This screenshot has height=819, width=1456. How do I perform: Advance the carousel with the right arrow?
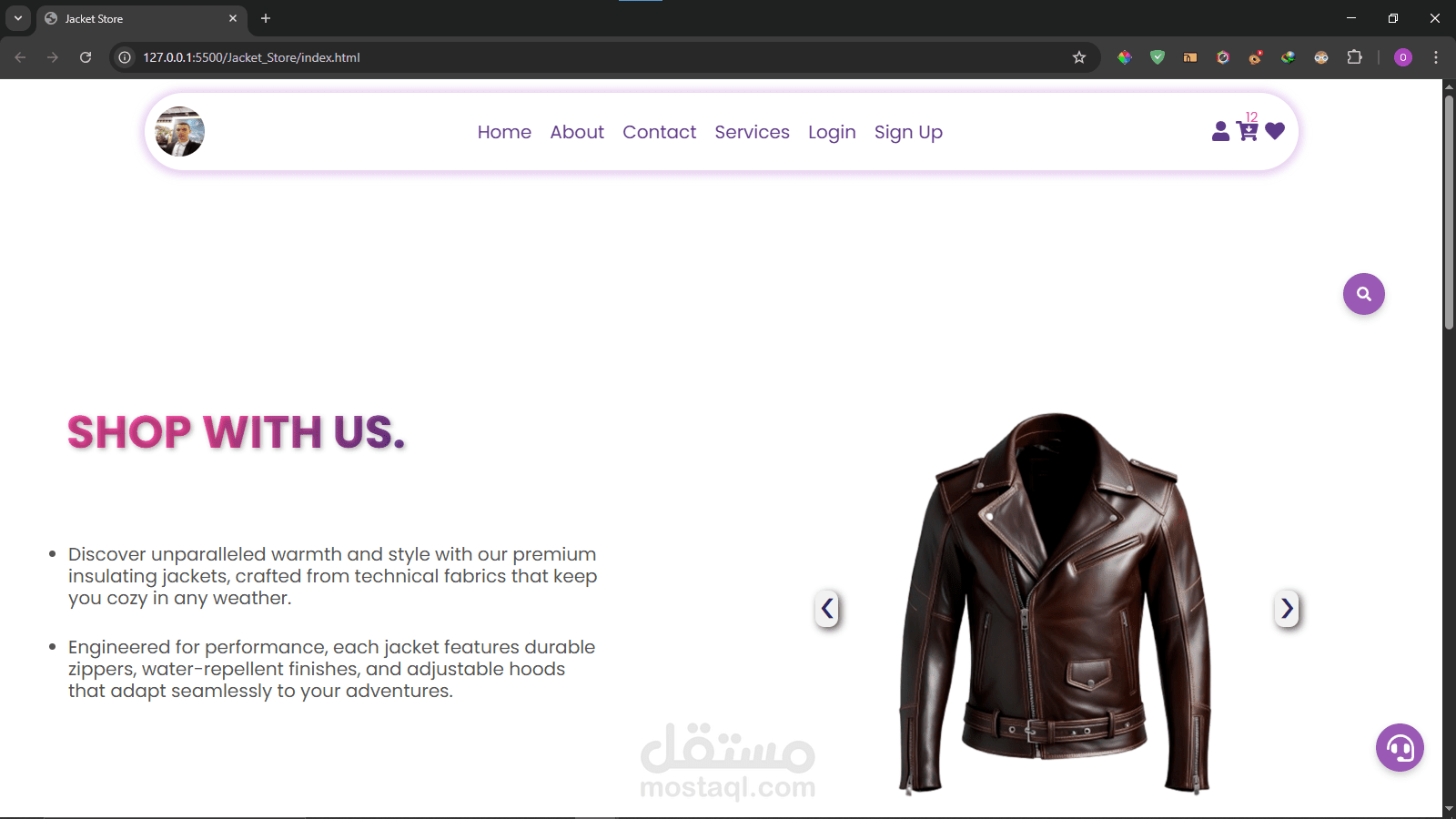(x=1287, y=610)
